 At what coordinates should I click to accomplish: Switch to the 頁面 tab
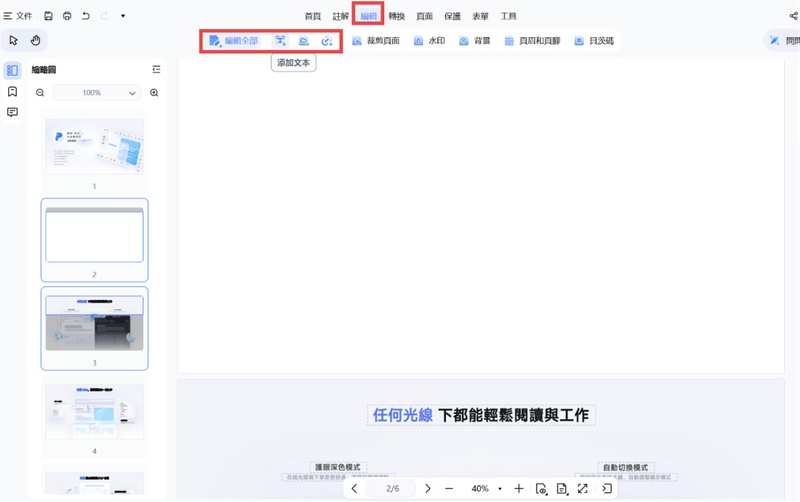tap(424, 16)
